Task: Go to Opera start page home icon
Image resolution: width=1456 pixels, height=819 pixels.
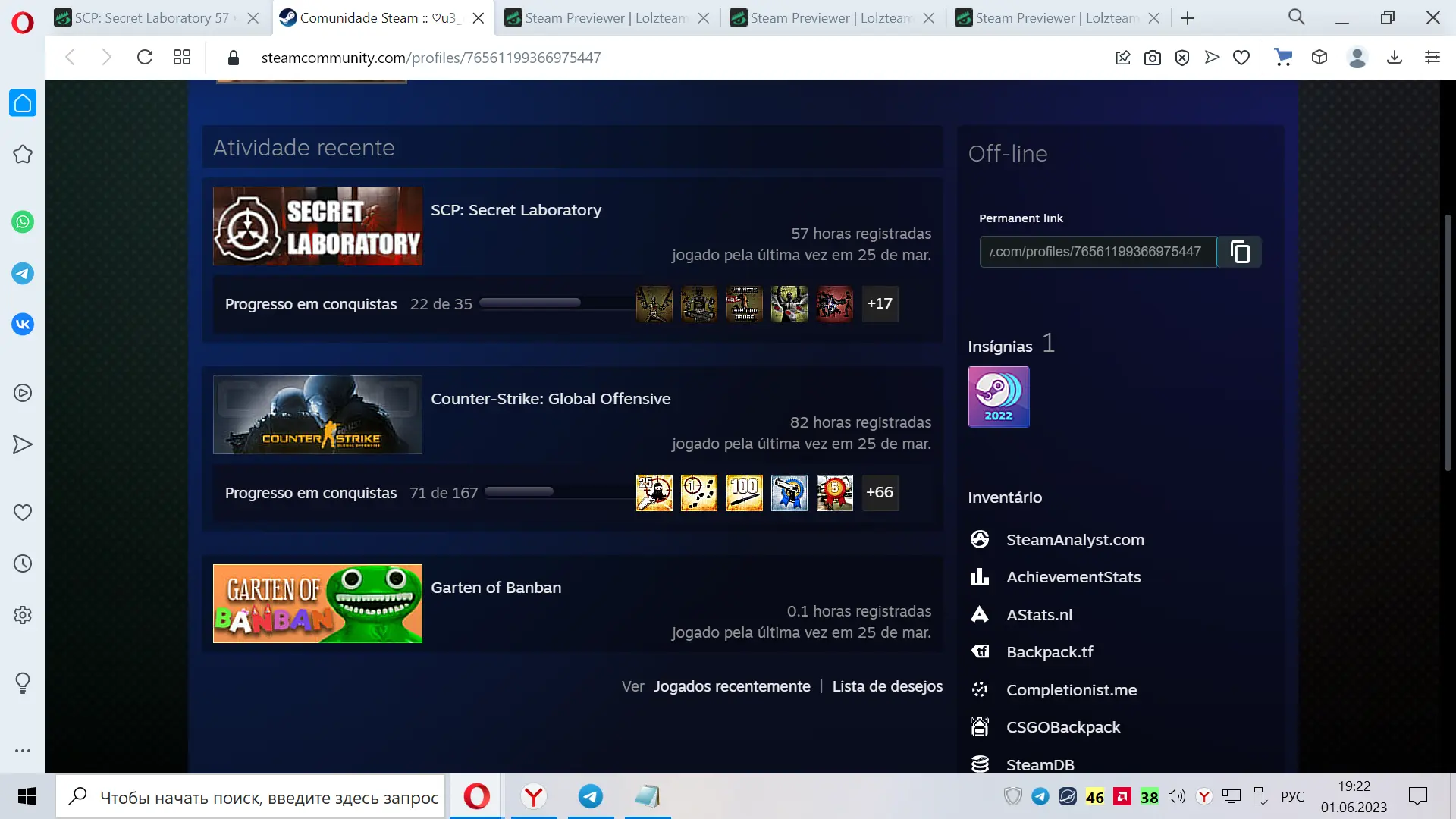Action: tap(23, 103)
